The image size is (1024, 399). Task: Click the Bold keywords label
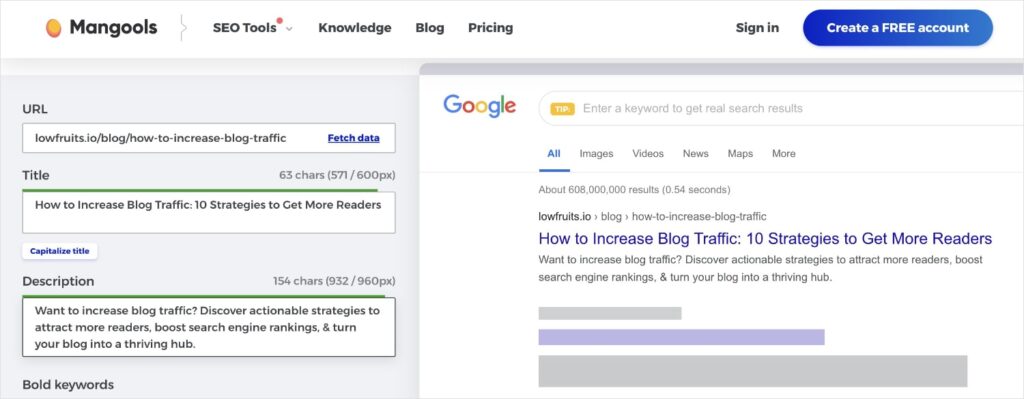[68, 385]
